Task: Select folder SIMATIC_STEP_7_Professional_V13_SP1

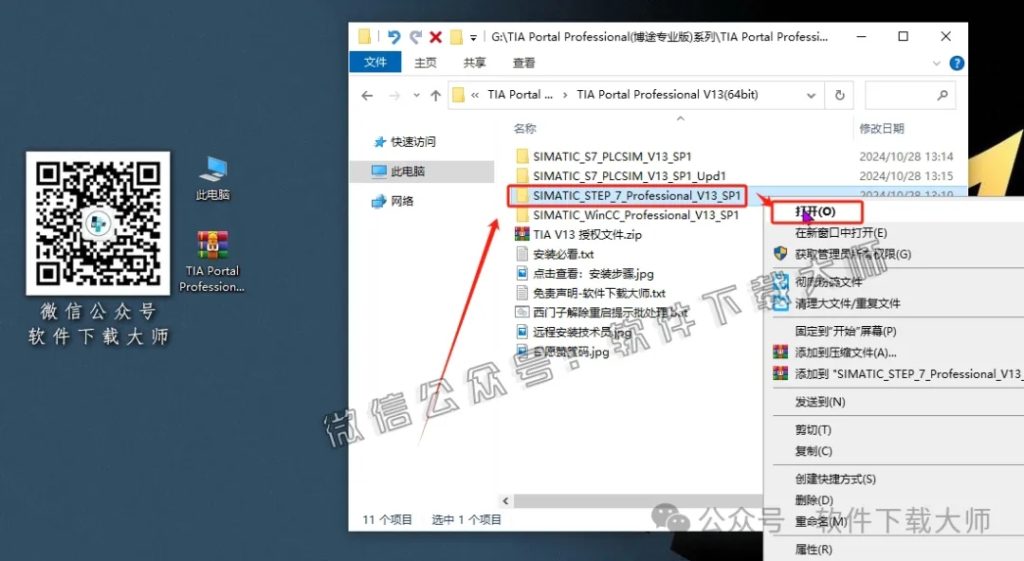Action: [x=637, y=196]
